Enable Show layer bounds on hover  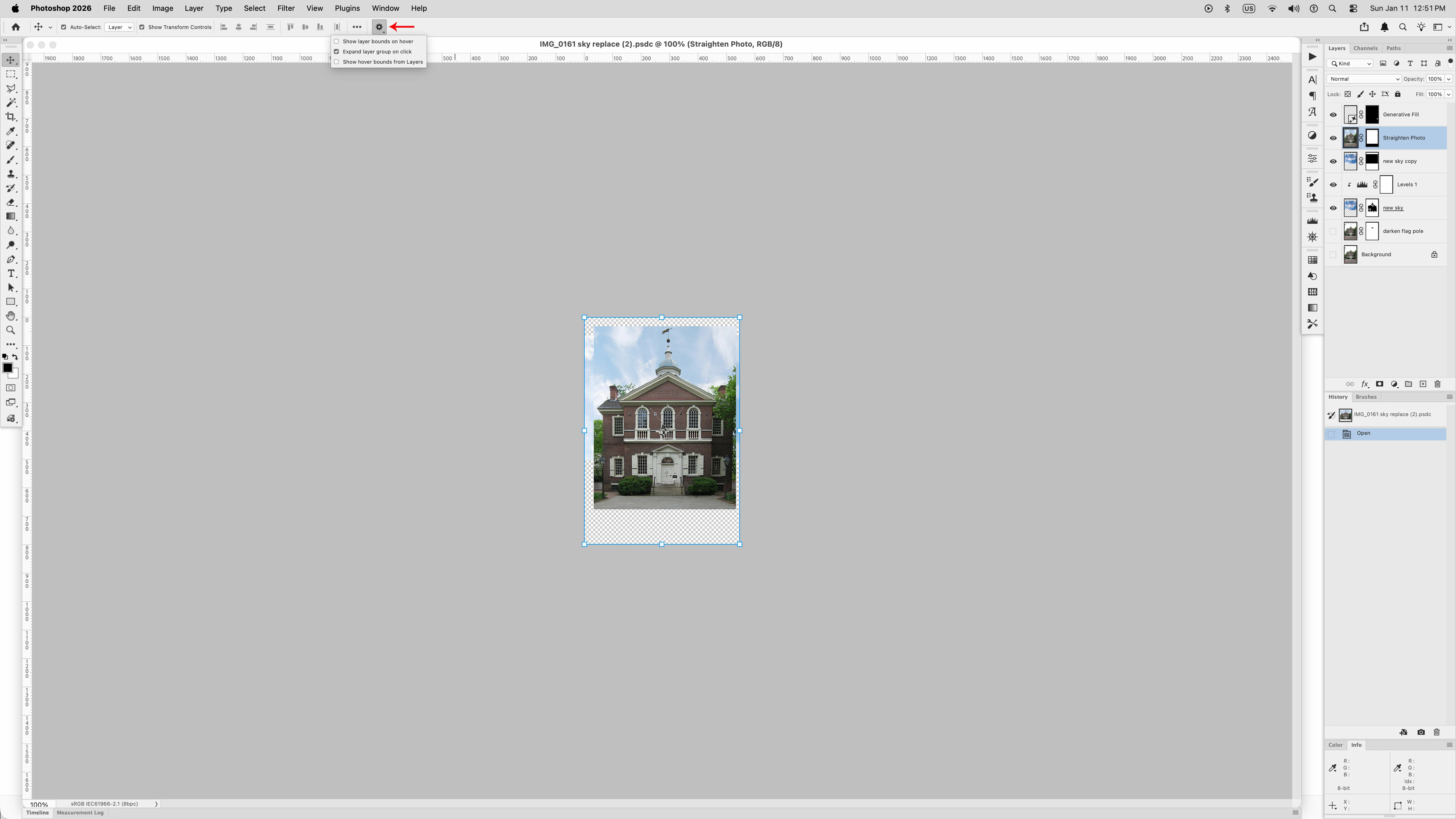point(337,41)
